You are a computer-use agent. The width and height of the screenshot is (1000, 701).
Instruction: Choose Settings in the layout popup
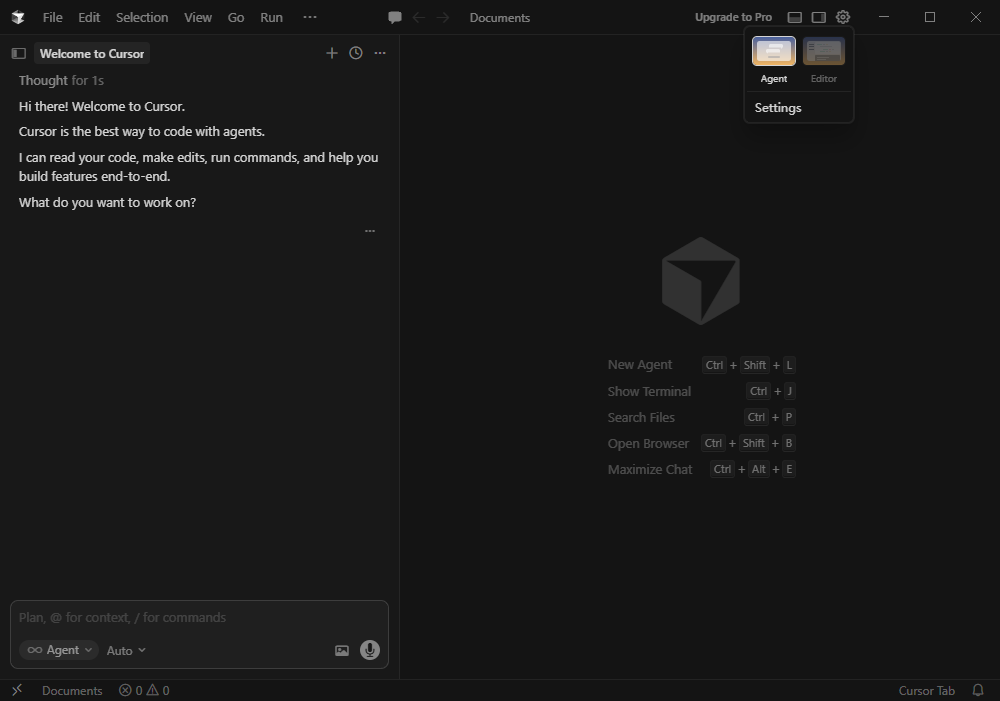[x=778, y=108]
